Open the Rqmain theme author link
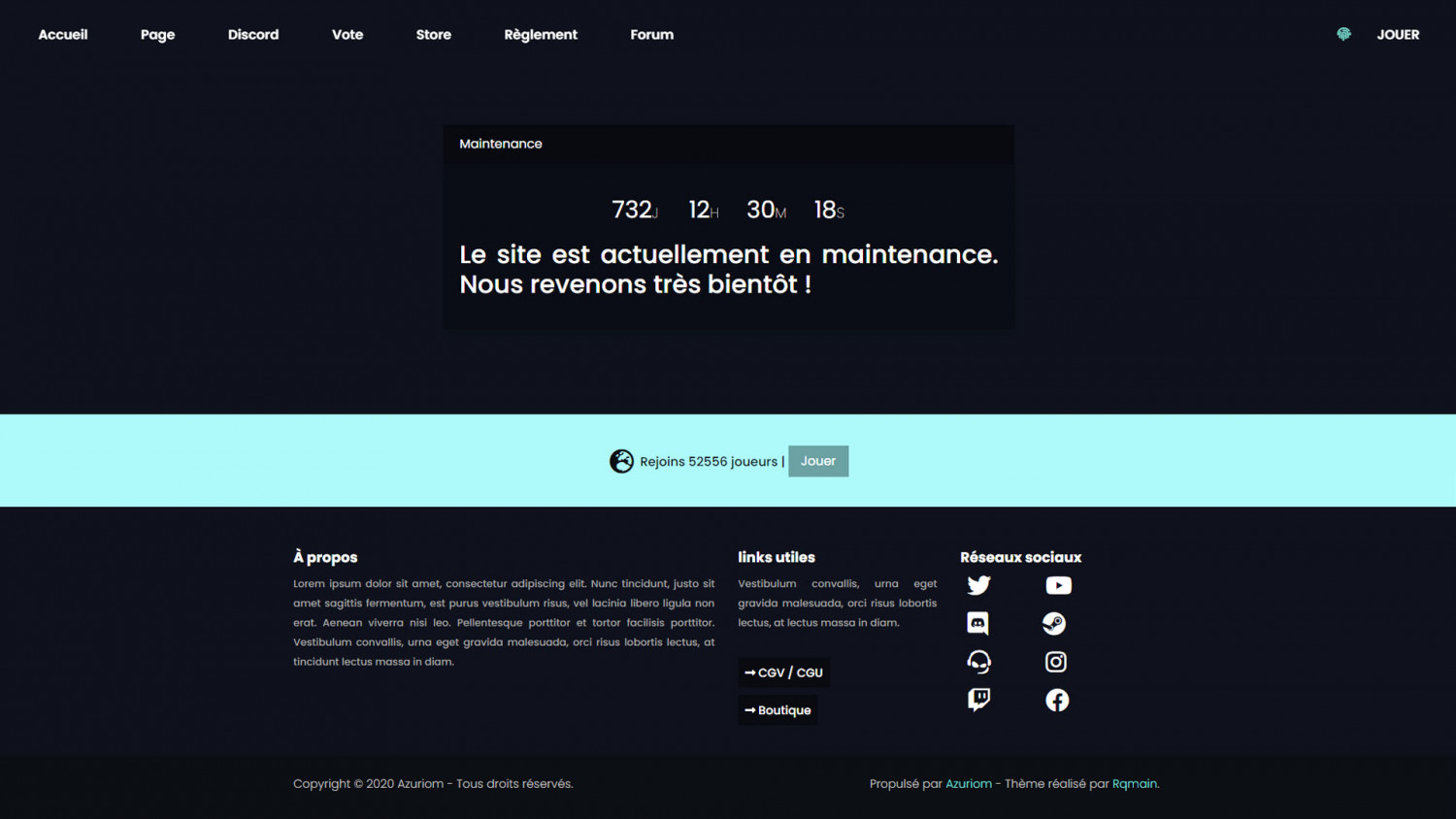This screenshot has width=1456, height=819. (1134, 784)
